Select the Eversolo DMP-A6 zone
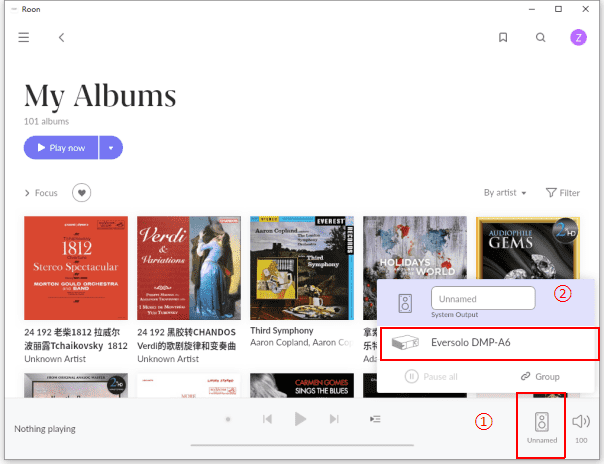This screenshot has width=605, height=464. click(489, 343)
